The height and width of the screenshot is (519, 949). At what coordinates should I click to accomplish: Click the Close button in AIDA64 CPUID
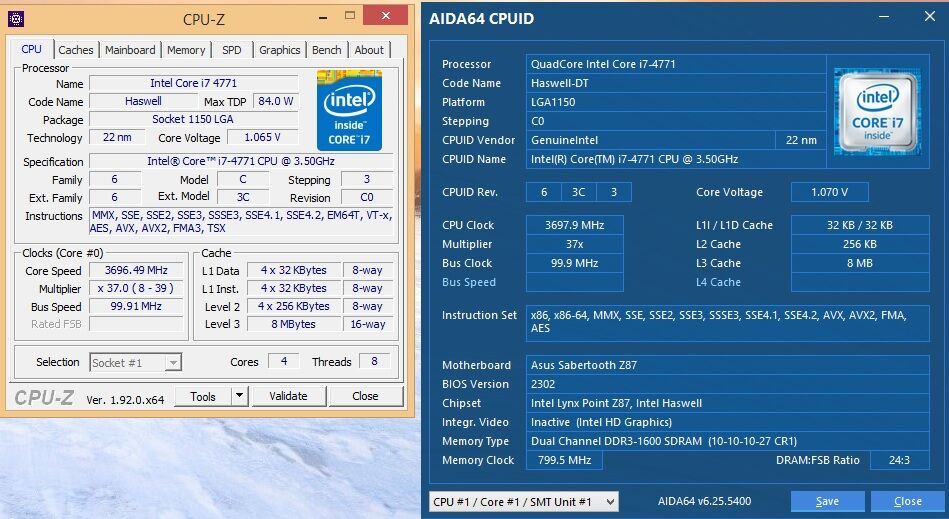click(908, 501)
